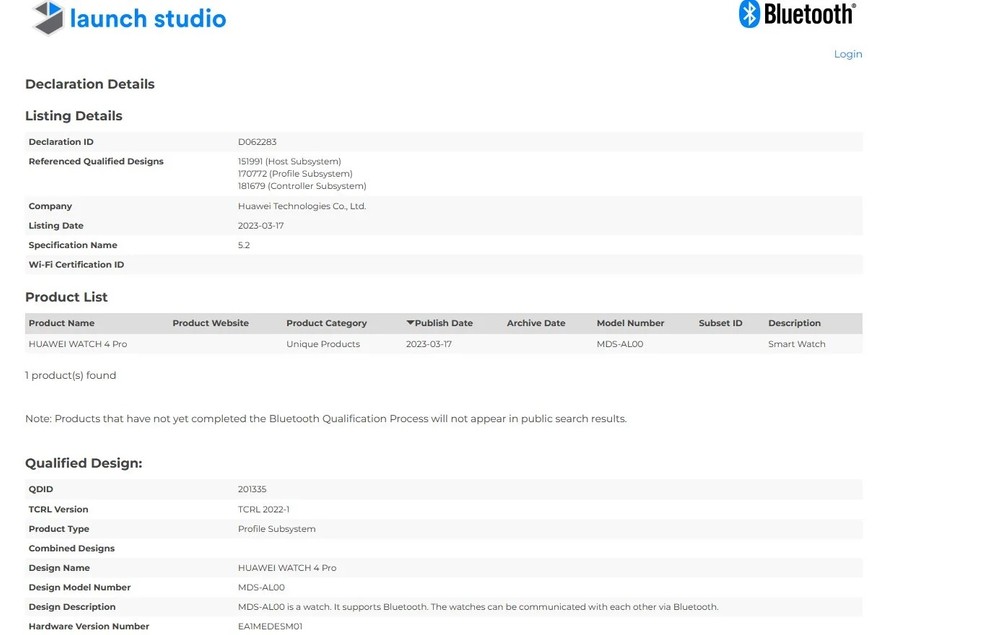The width and height of the screenshot is (1000, 635).
Task: Sort table by Product Category column
Action: pos(327,323)
